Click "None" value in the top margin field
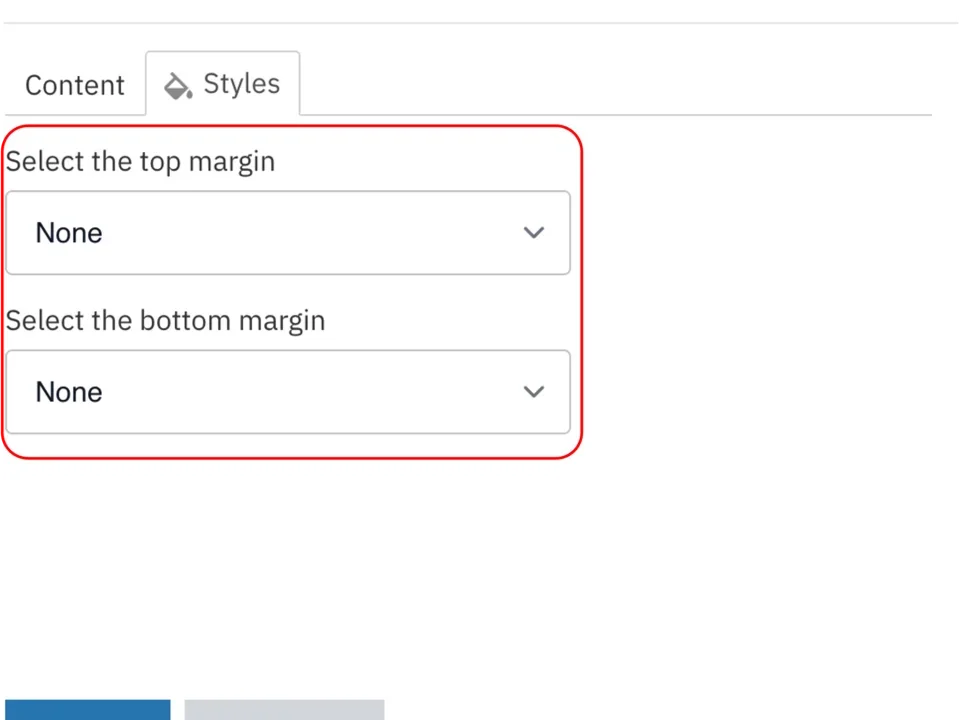Image resolution: width=960 pixels, height=720 pixels. click(x=69, y=233)
